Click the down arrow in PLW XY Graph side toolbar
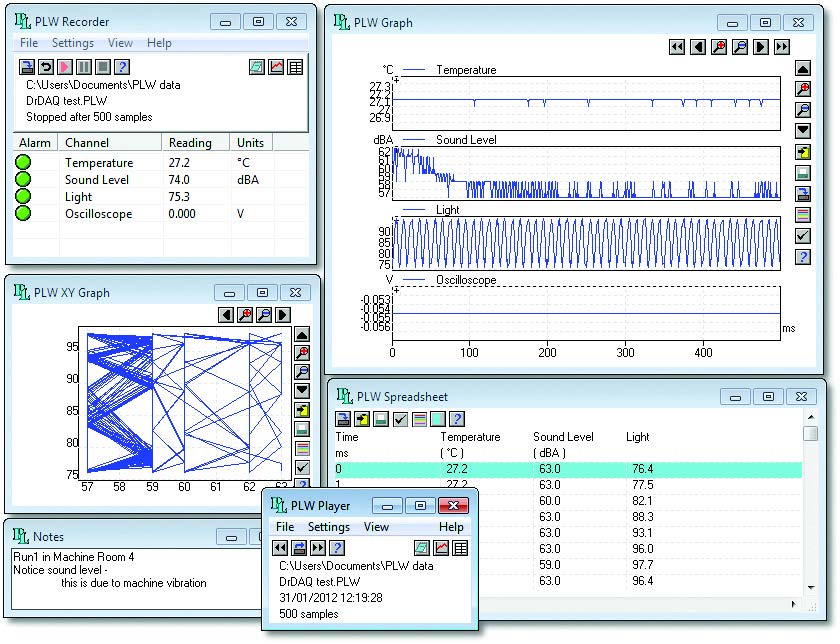Screen dimensions: 840x644 click(302, 390)
